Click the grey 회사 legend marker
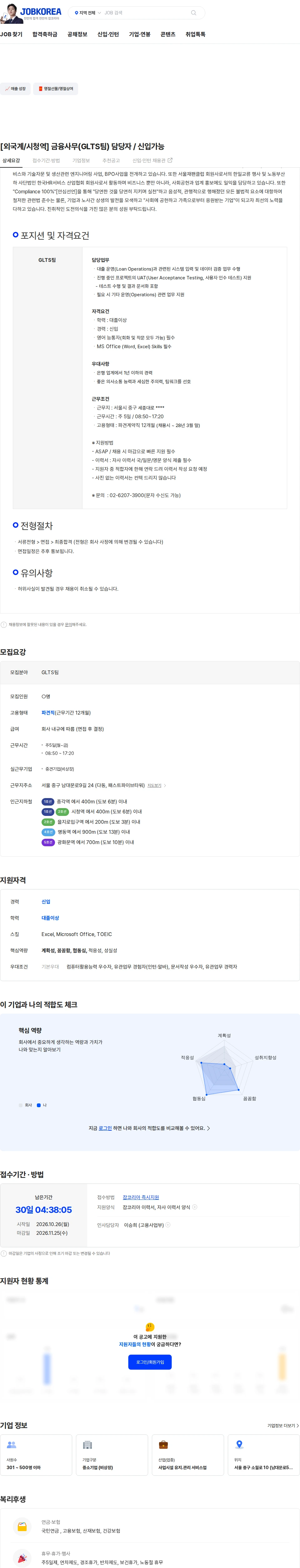300x1568 pixels. tap(21, 1105)
